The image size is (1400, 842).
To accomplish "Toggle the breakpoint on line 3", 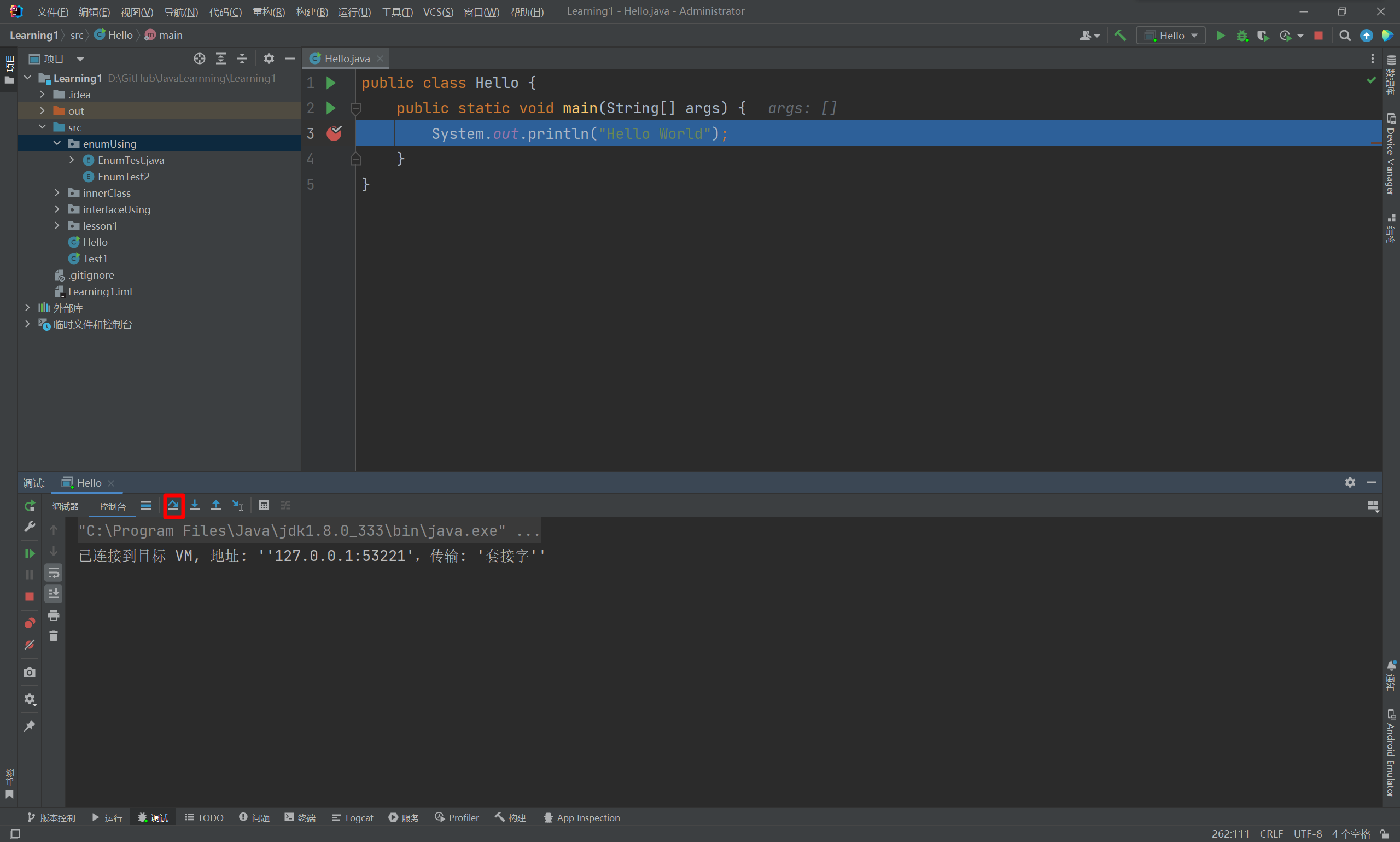I will (334, 133).
